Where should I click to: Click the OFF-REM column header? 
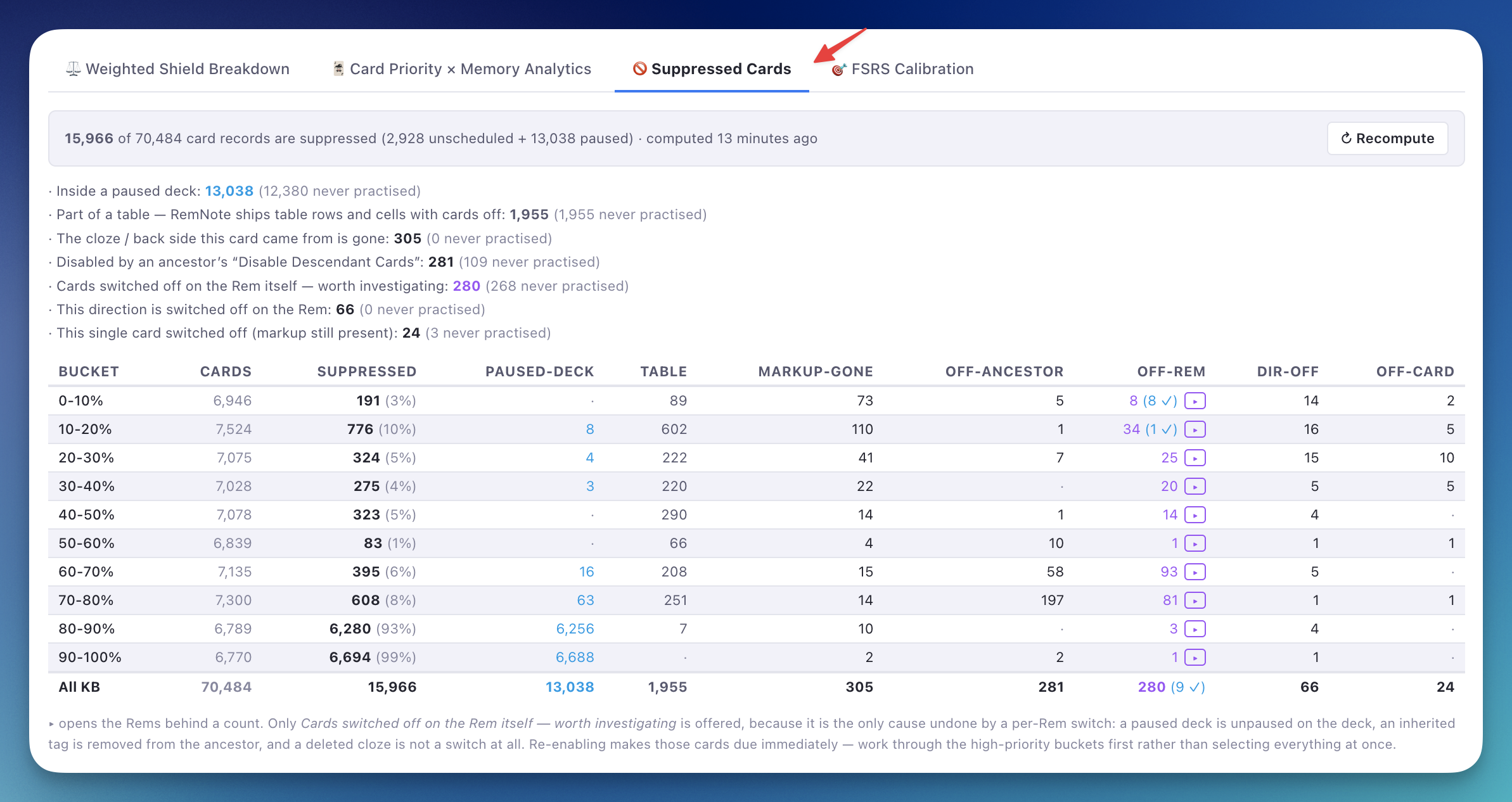pyautogui.click(x=1171, y=372)
